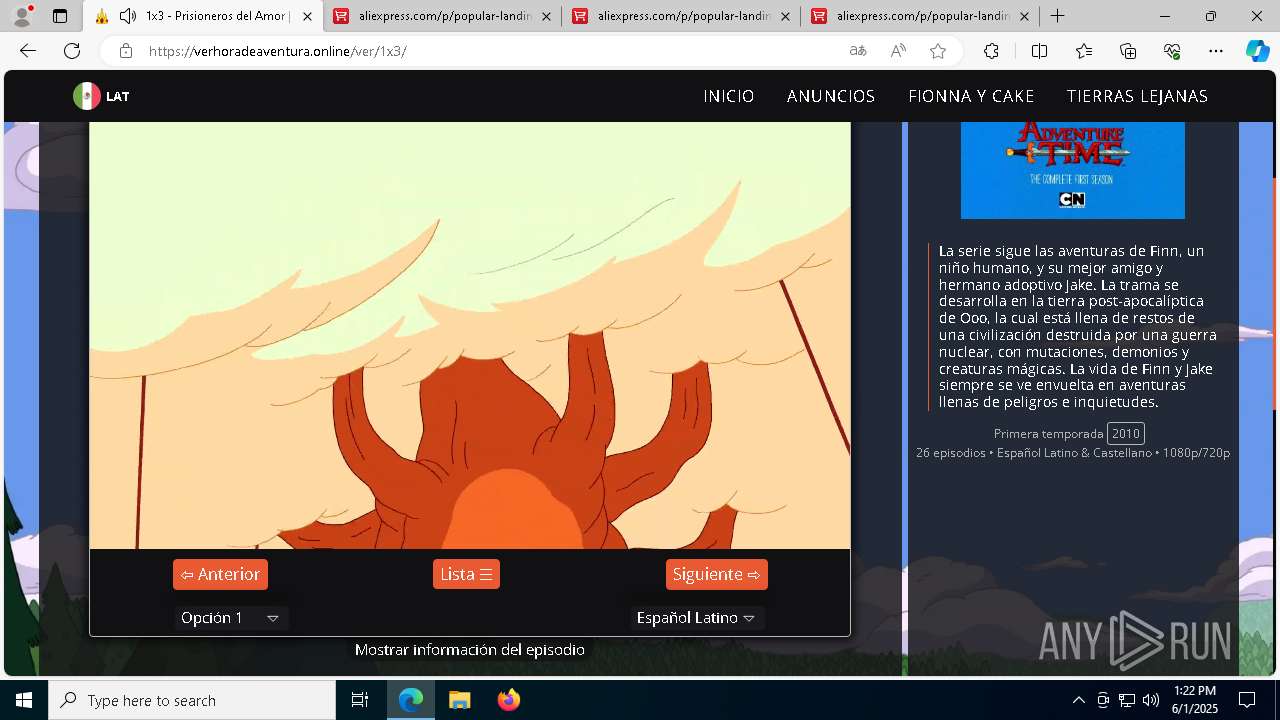Refresh the current page
The height and width of the screenshot is (720, 1280).
(x=72, y=51)
